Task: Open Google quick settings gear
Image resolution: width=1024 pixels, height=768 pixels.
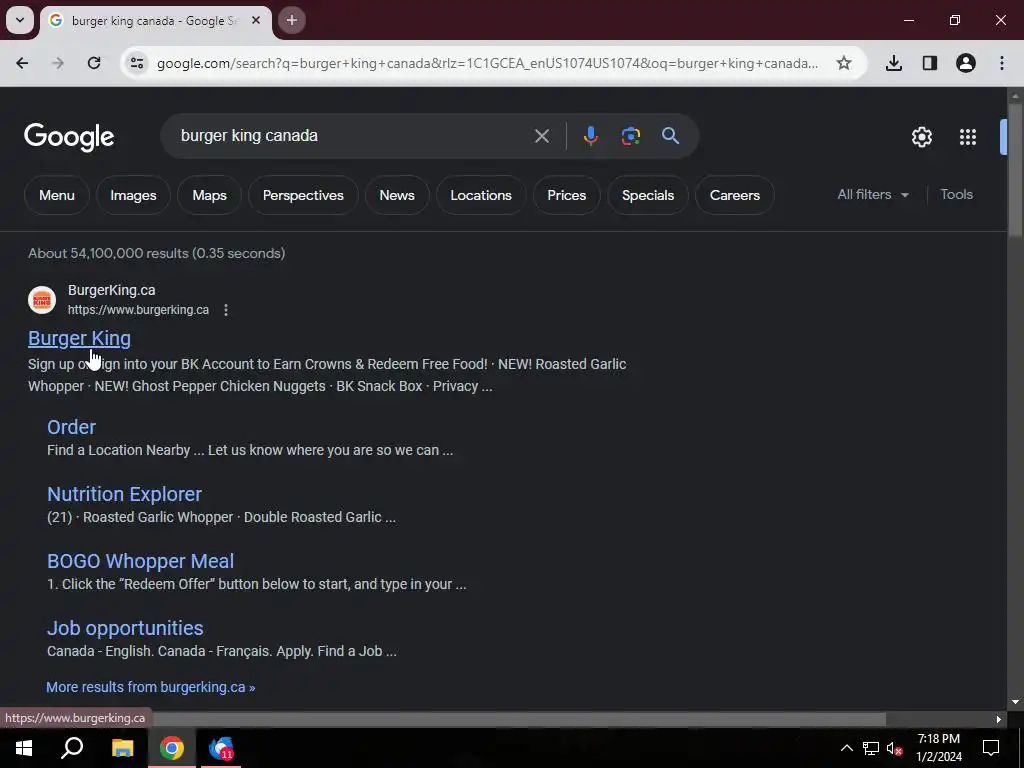Action: click(x=921, y=137)
